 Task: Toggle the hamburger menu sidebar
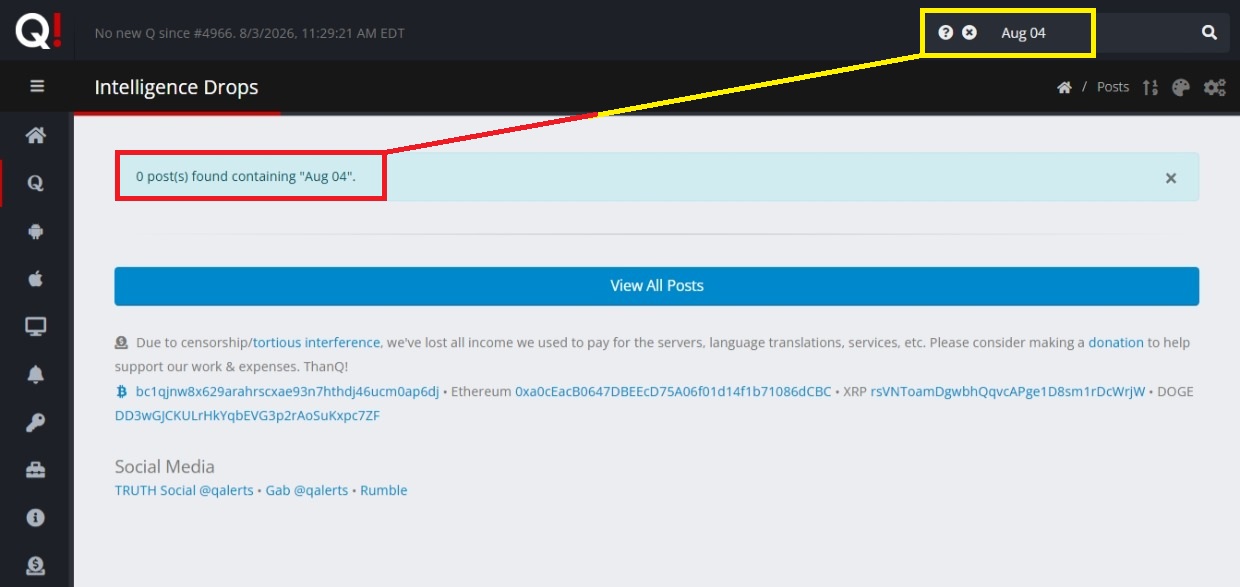(37, 87)
